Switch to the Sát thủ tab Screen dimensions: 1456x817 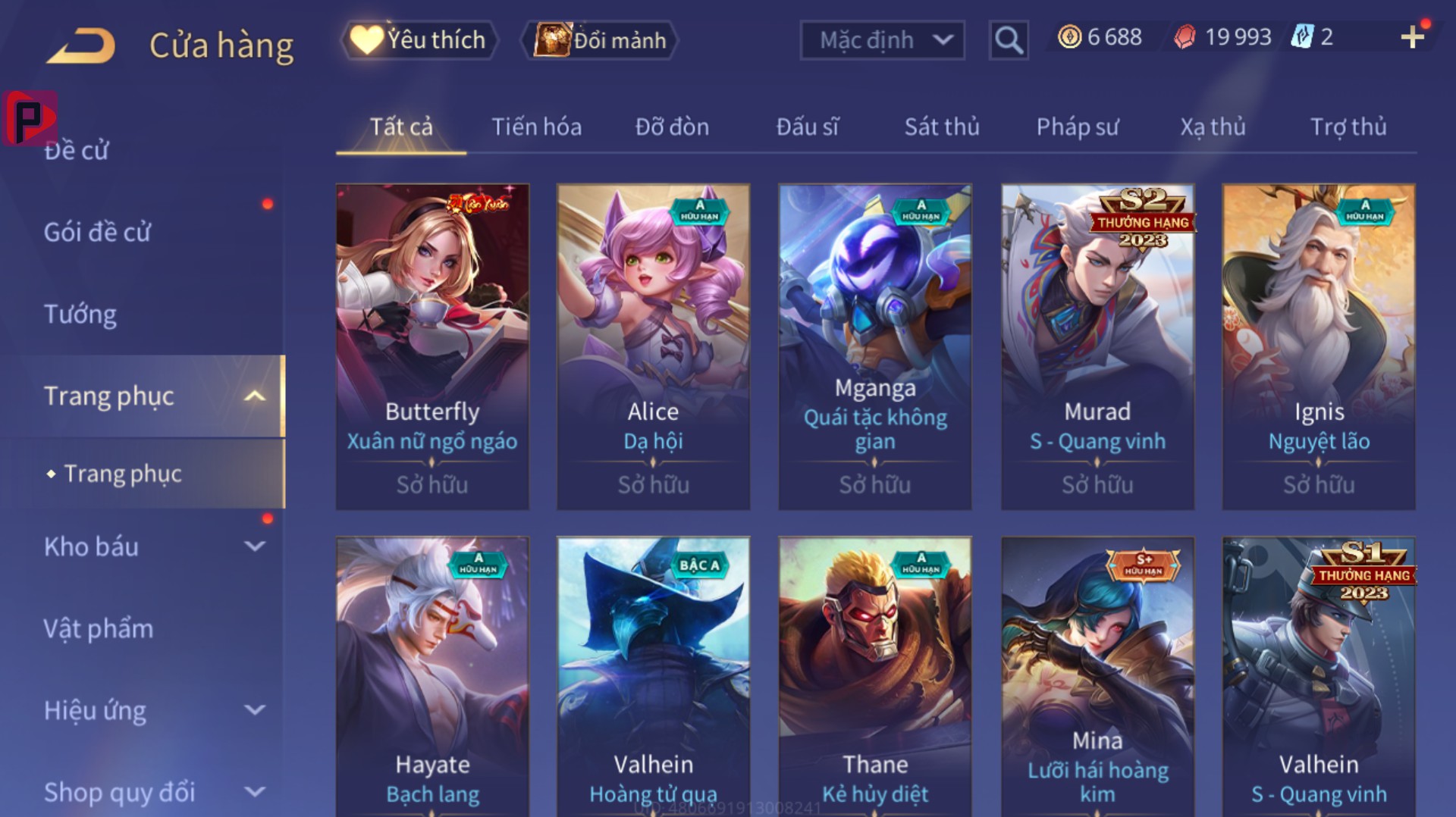[942, 127]
